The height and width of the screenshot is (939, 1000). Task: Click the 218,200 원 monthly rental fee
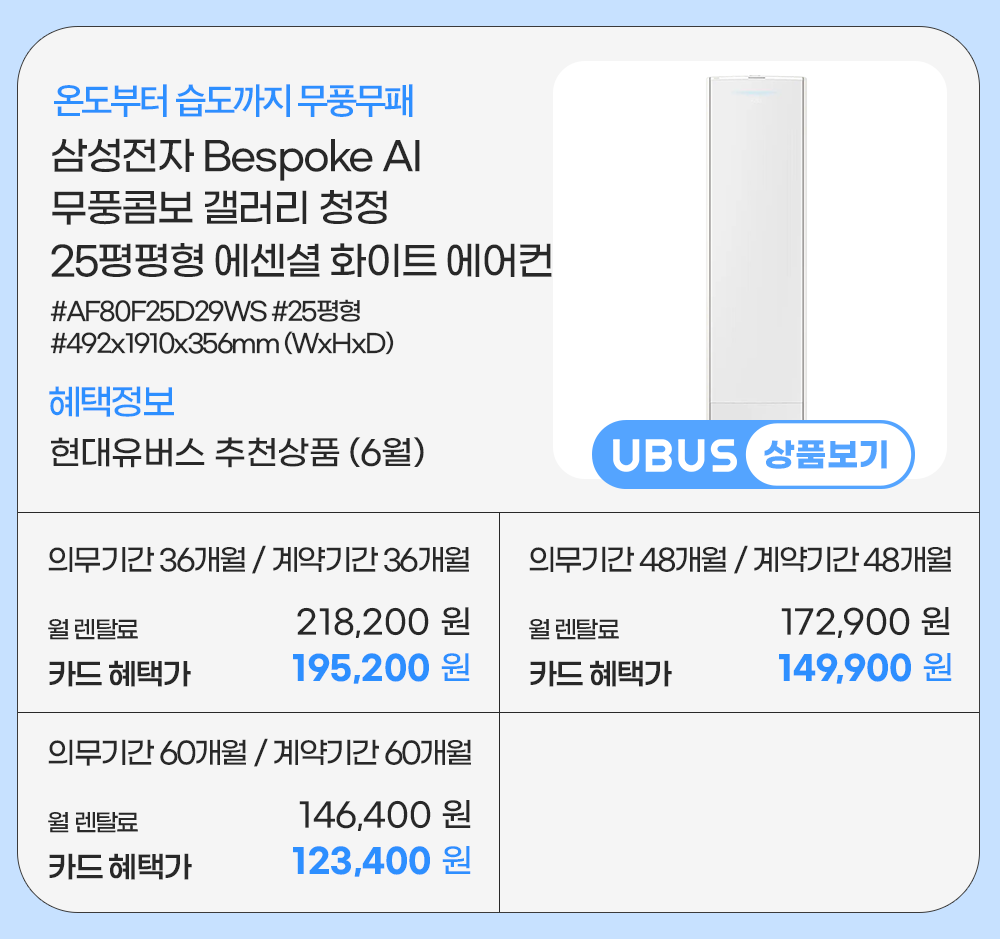click(x=383, y=623)
